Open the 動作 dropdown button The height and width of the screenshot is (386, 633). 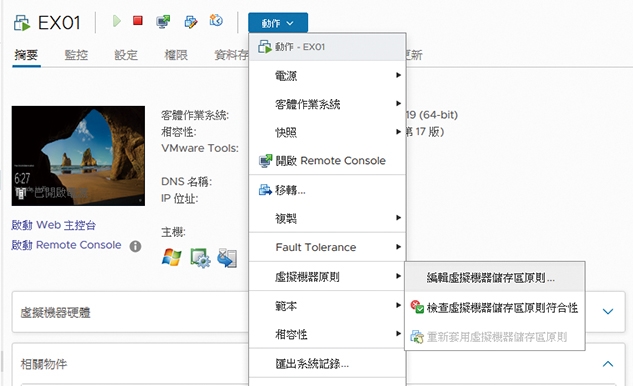click(278, 23)
